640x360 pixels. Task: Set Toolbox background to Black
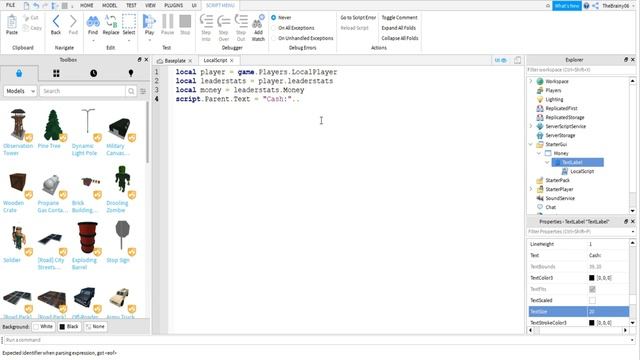69,327
